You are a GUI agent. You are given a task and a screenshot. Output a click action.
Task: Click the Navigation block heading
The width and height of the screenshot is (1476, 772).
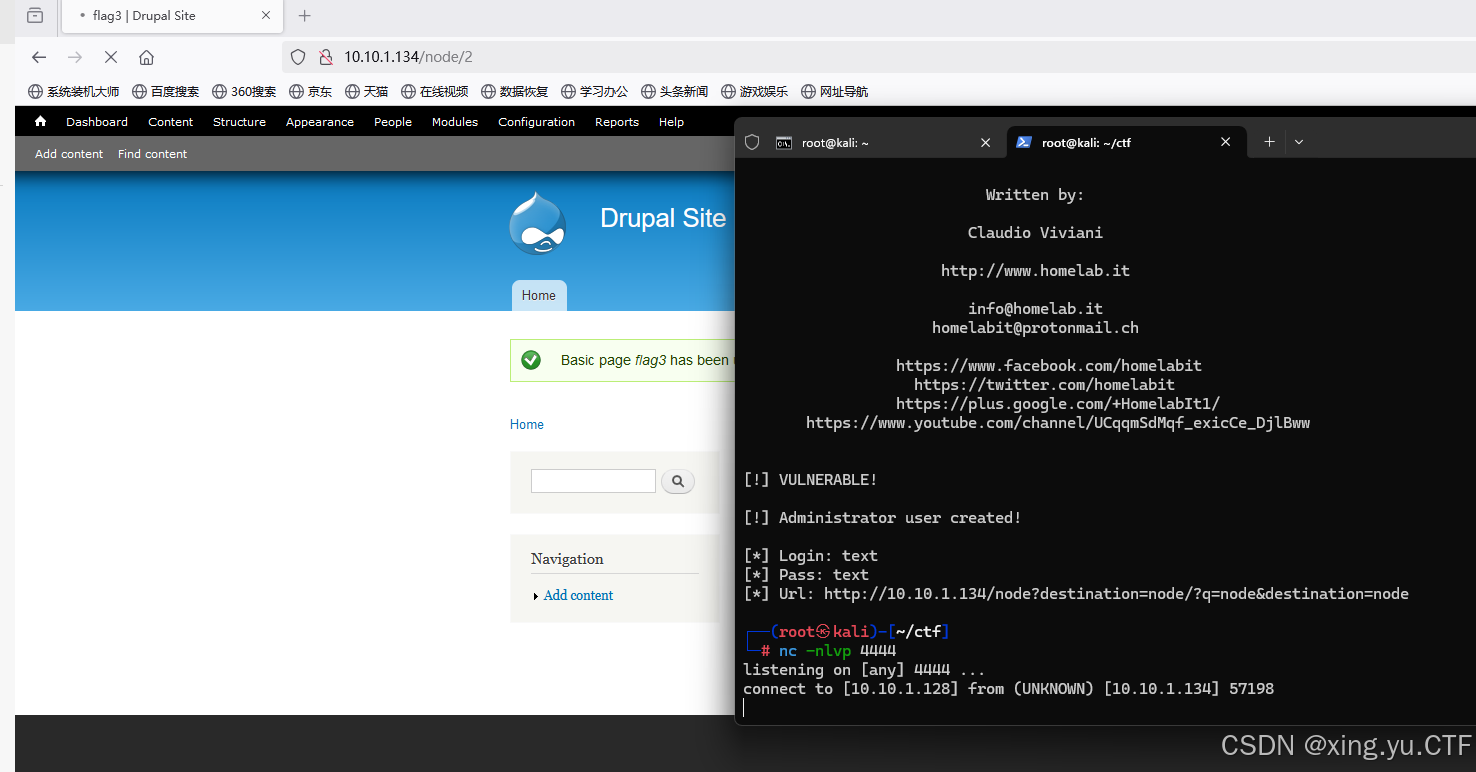click(x=567, y=559)
